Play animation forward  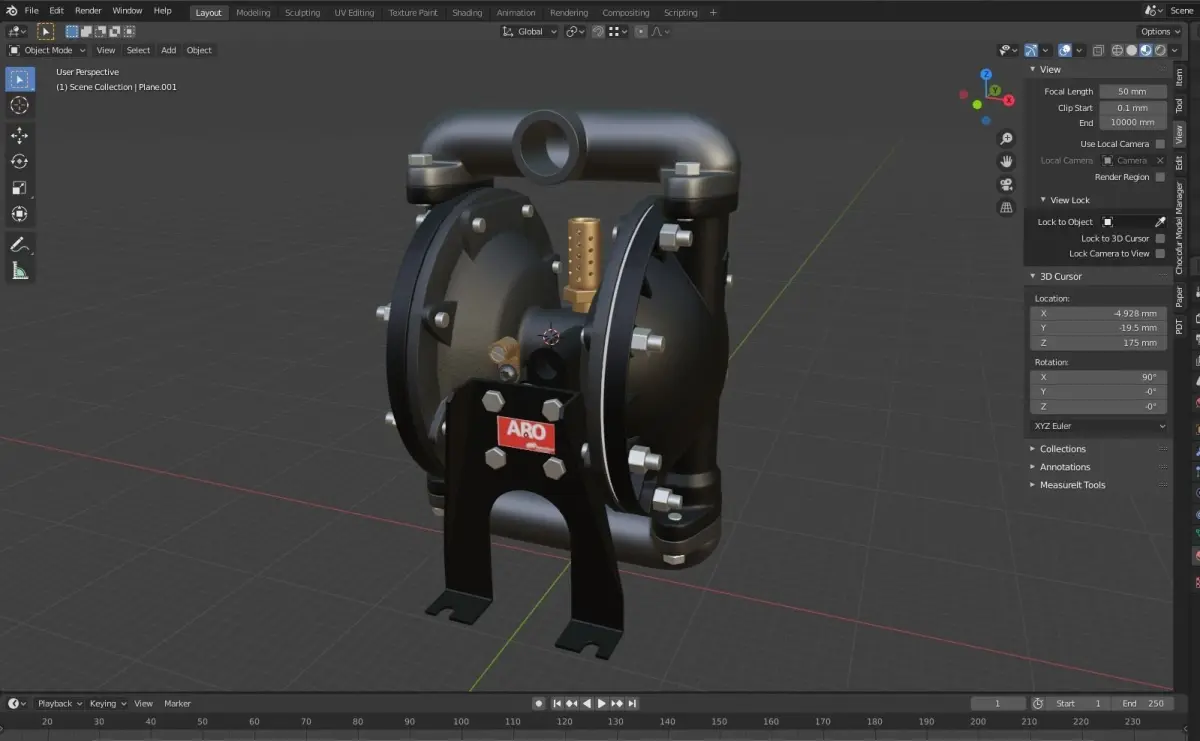click(602, 703)
